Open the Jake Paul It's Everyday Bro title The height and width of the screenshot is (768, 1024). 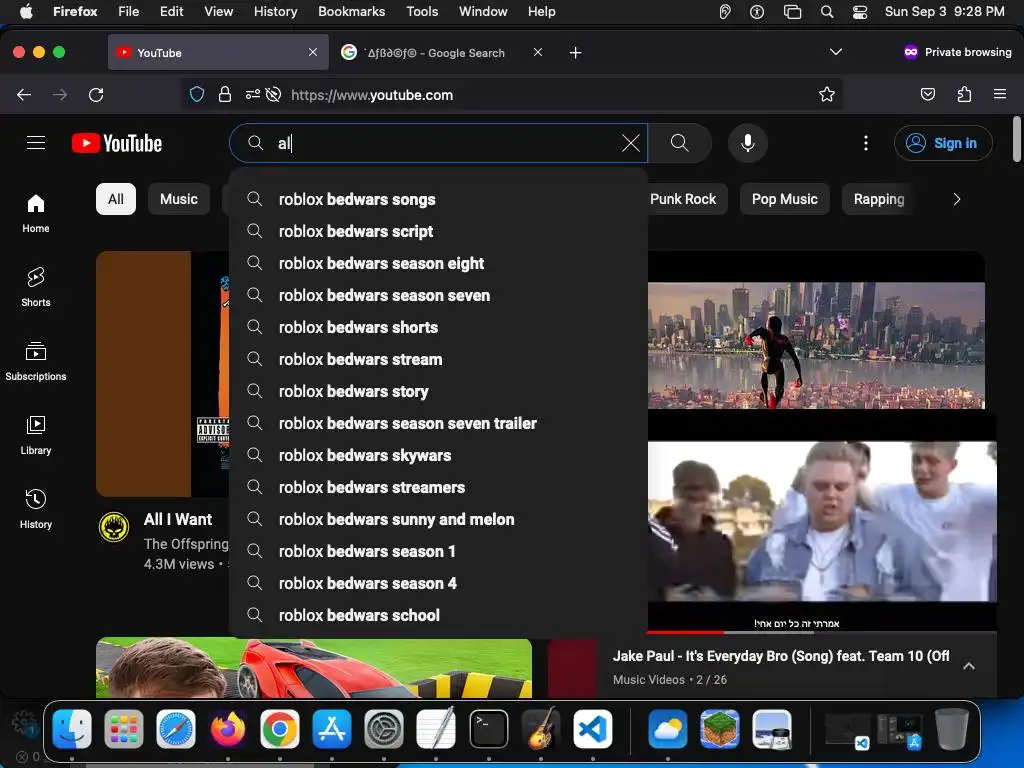[780, 656]
